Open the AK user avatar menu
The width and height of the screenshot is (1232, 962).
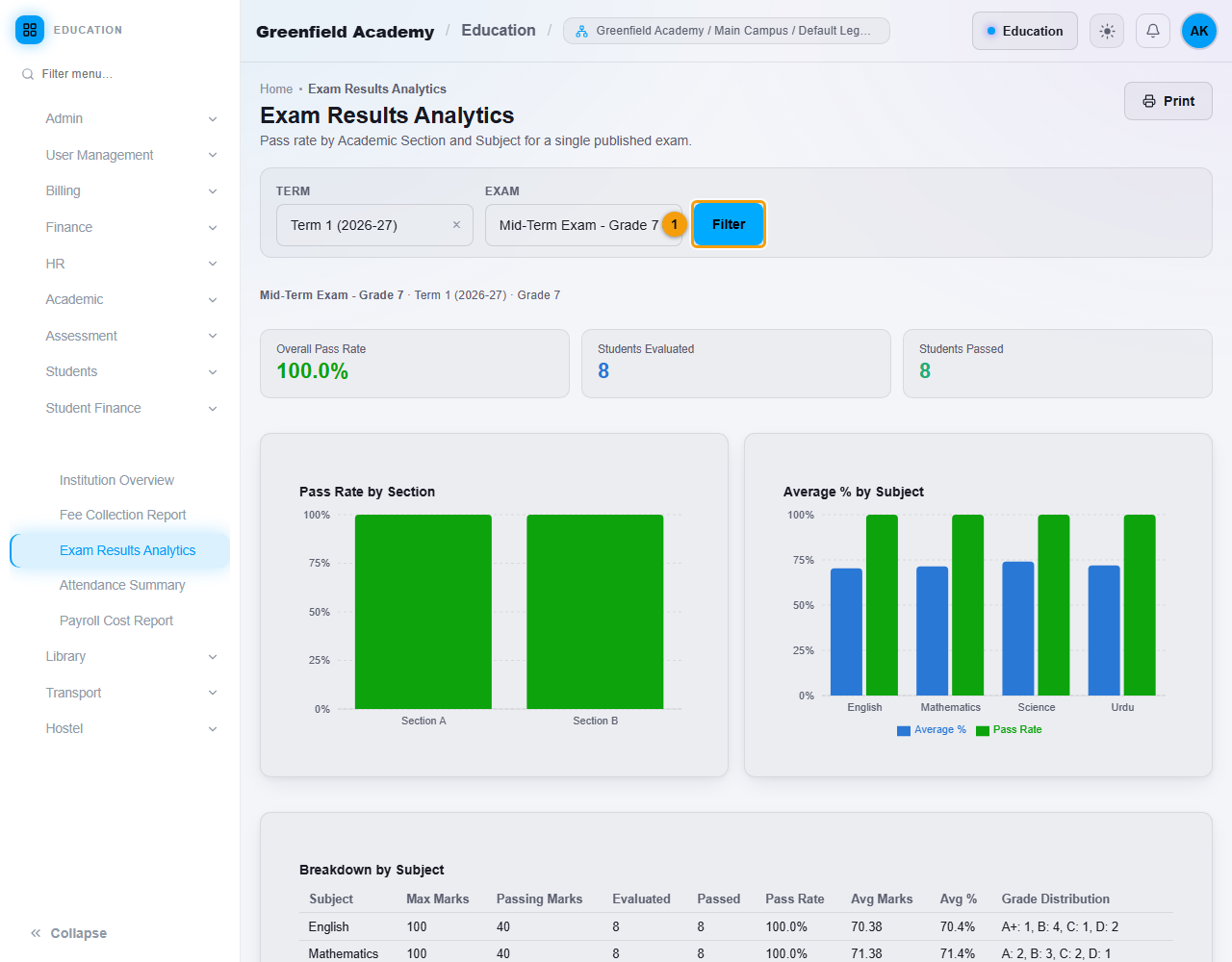(1199, 31)
